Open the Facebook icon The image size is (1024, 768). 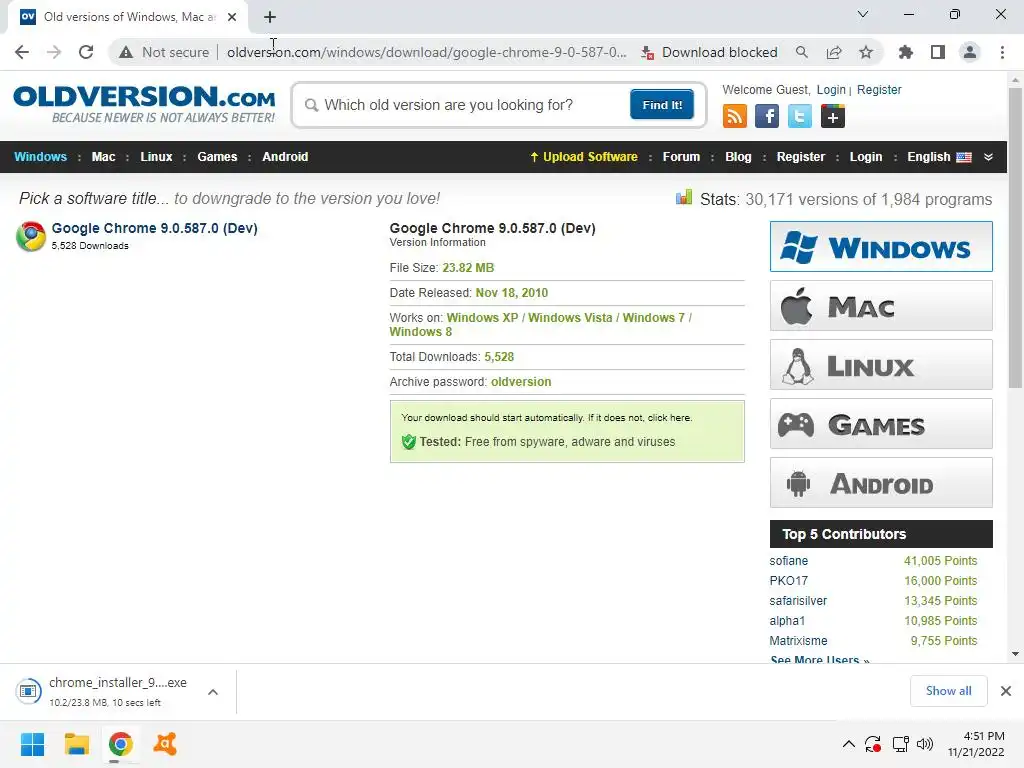(x=767, y=116)
